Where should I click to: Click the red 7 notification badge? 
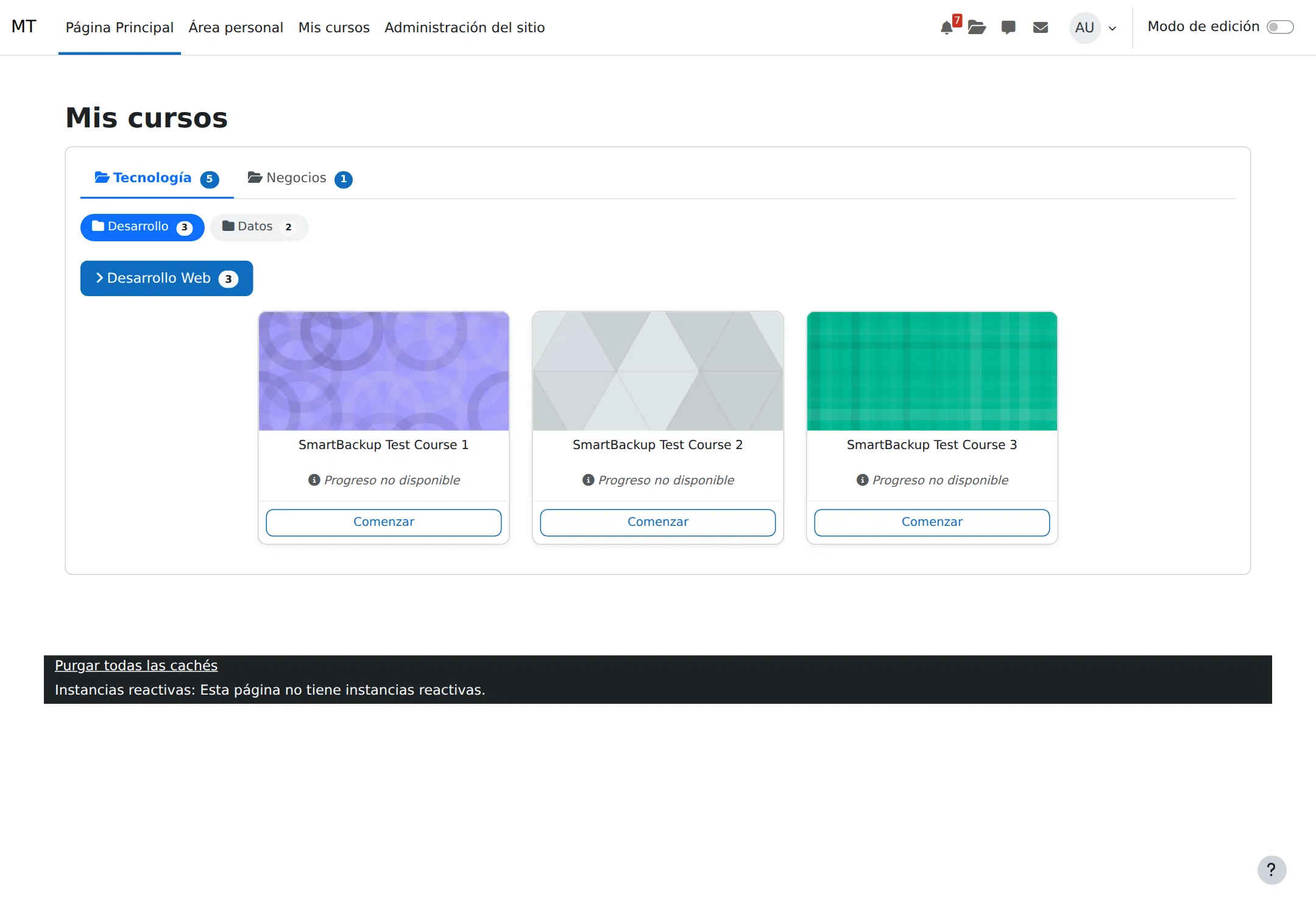click(957, 20)
